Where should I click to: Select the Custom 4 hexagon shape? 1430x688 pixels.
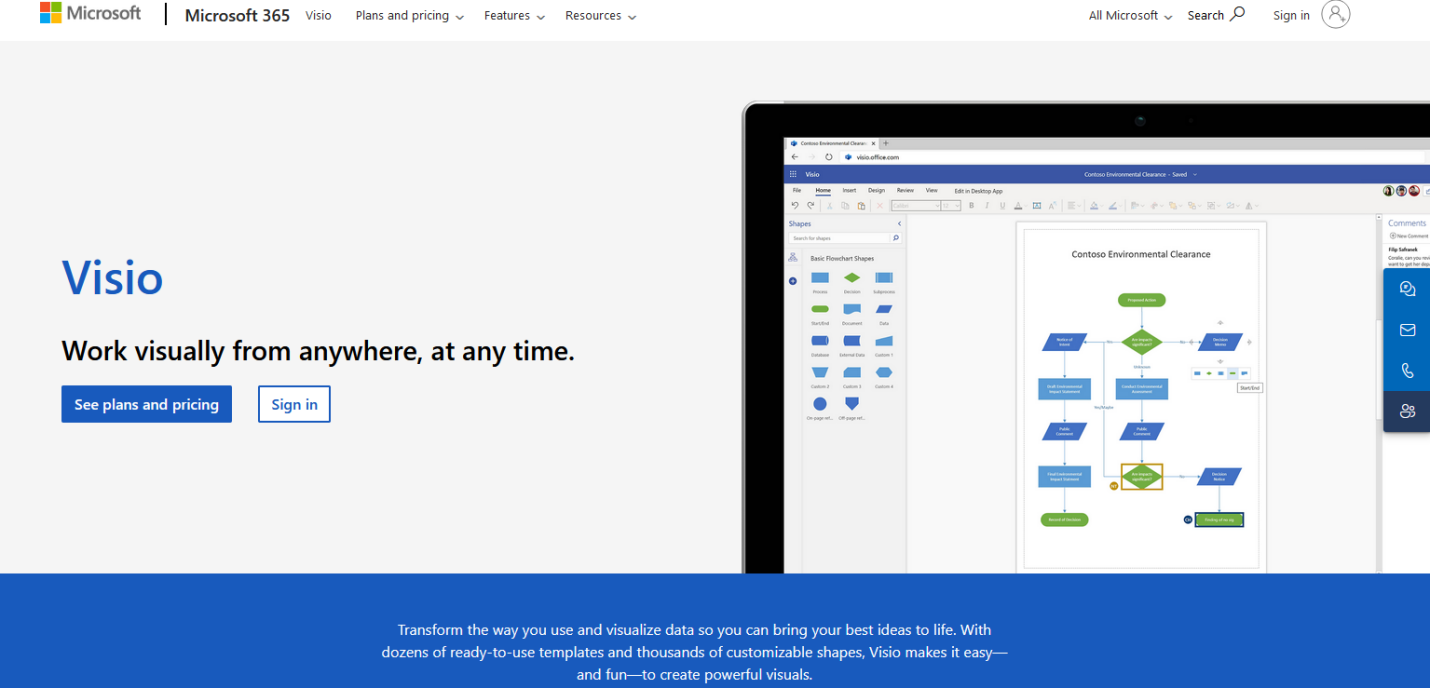tap(884, 372)
